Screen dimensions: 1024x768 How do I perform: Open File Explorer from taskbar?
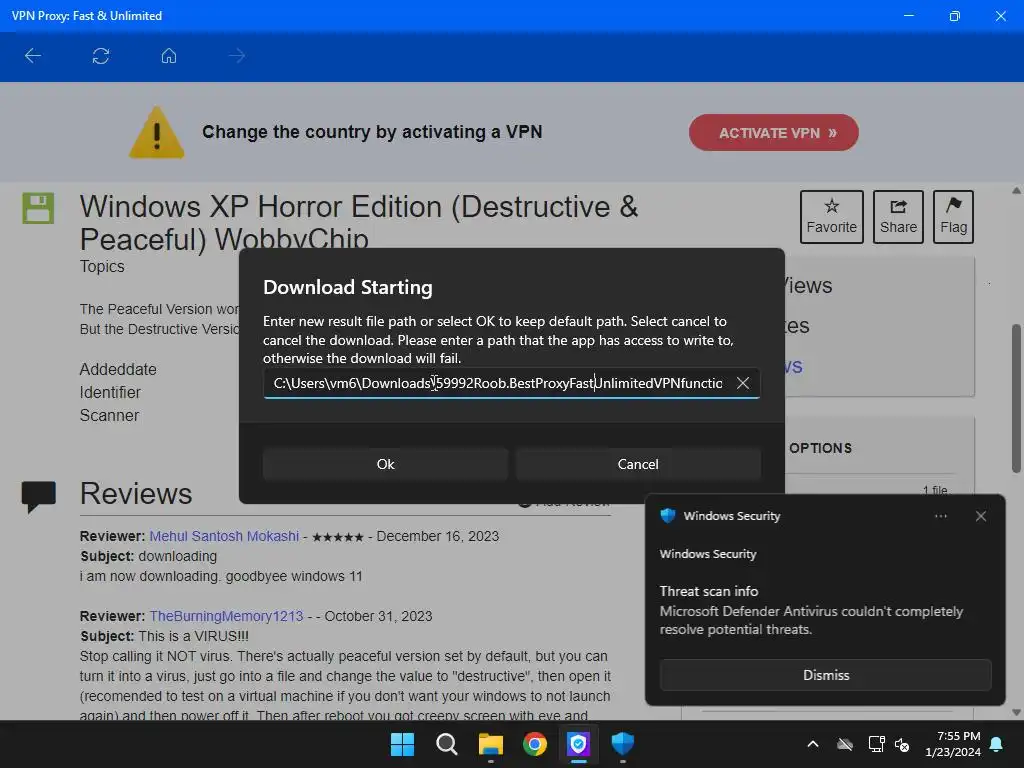(490, 744)
